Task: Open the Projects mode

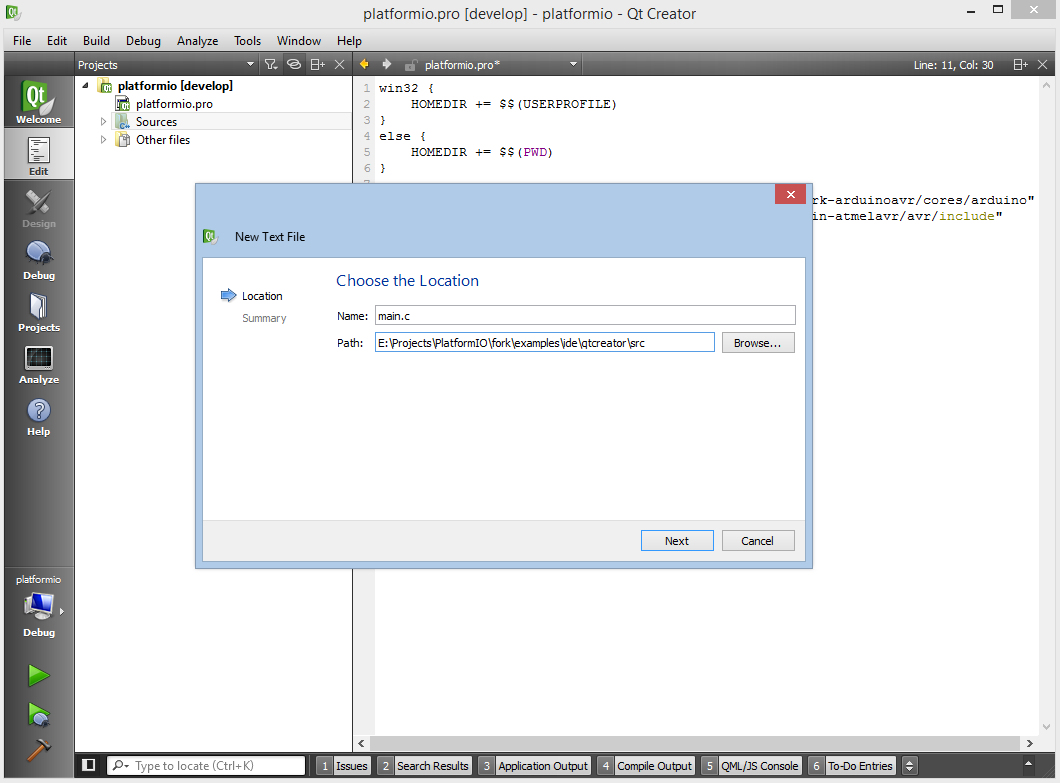Action: click(39, 312)
